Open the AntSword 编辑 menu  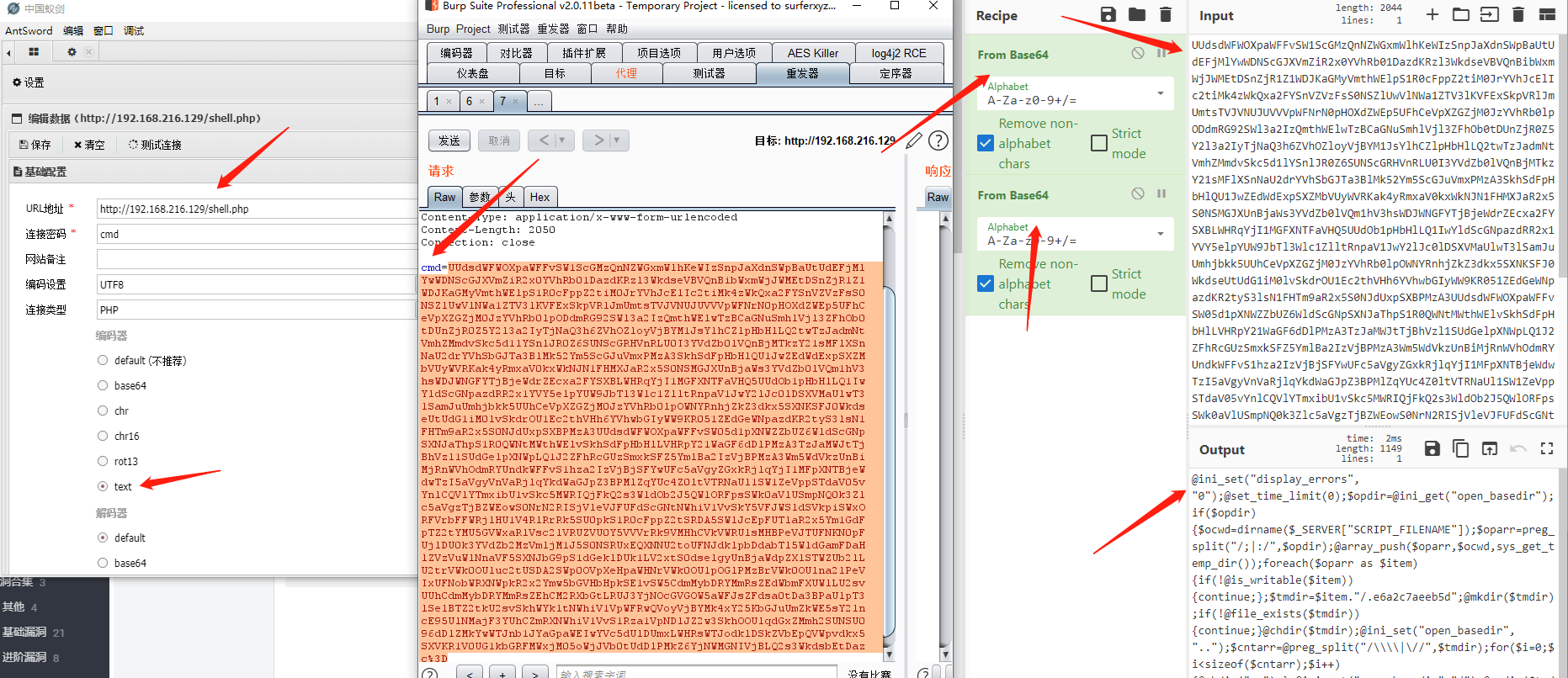pos(73,30)
